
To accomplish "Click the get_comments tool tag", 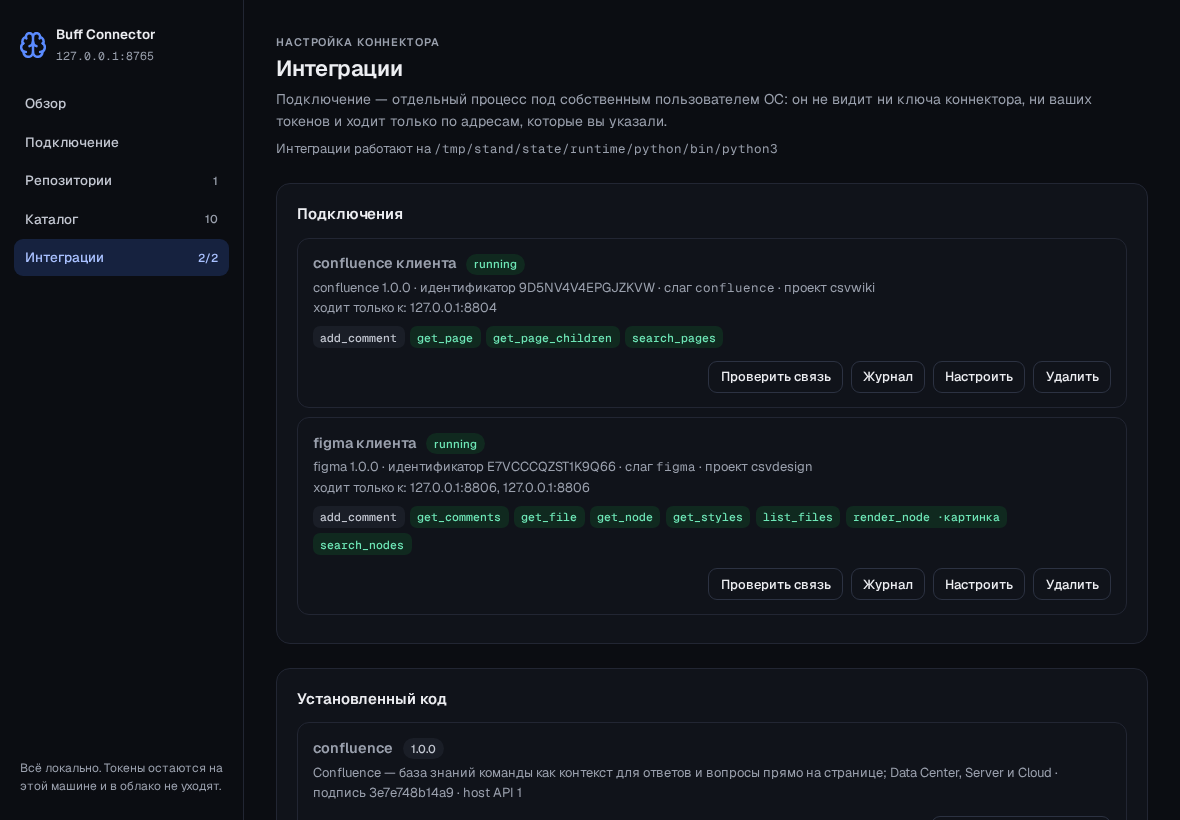I will (x=458, y=517).
